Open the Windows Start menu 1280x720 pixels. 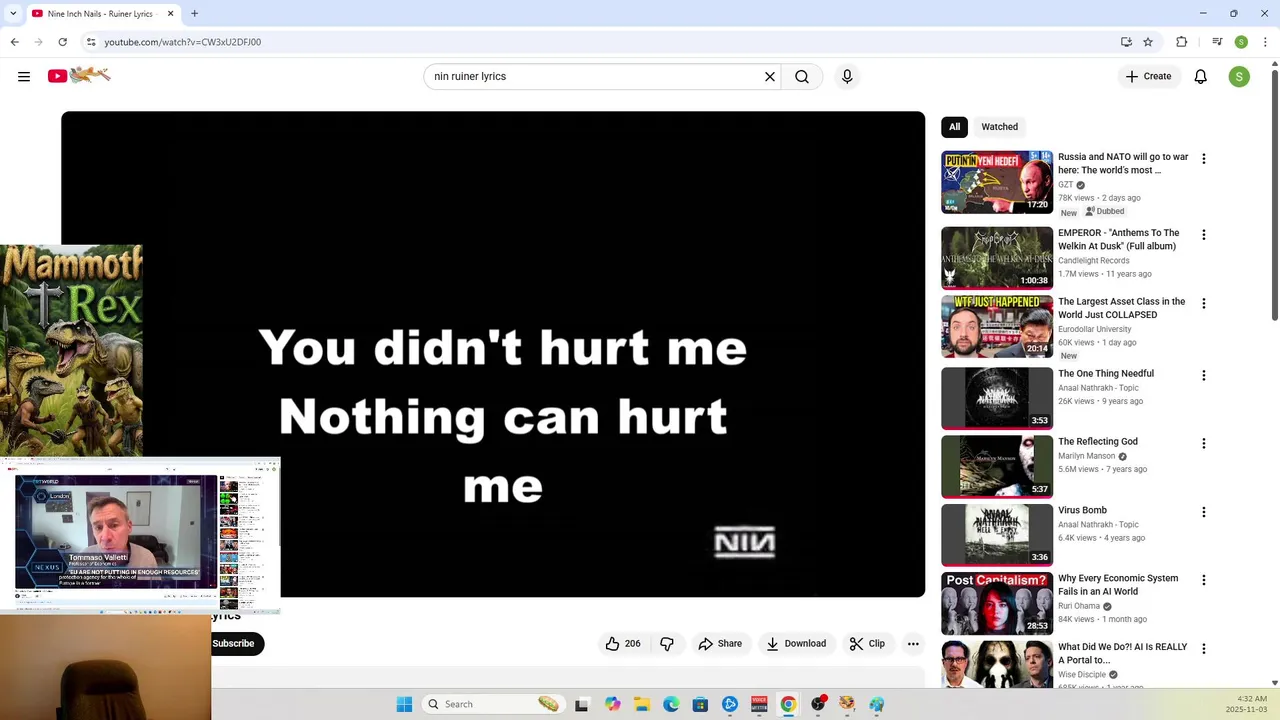404,704
